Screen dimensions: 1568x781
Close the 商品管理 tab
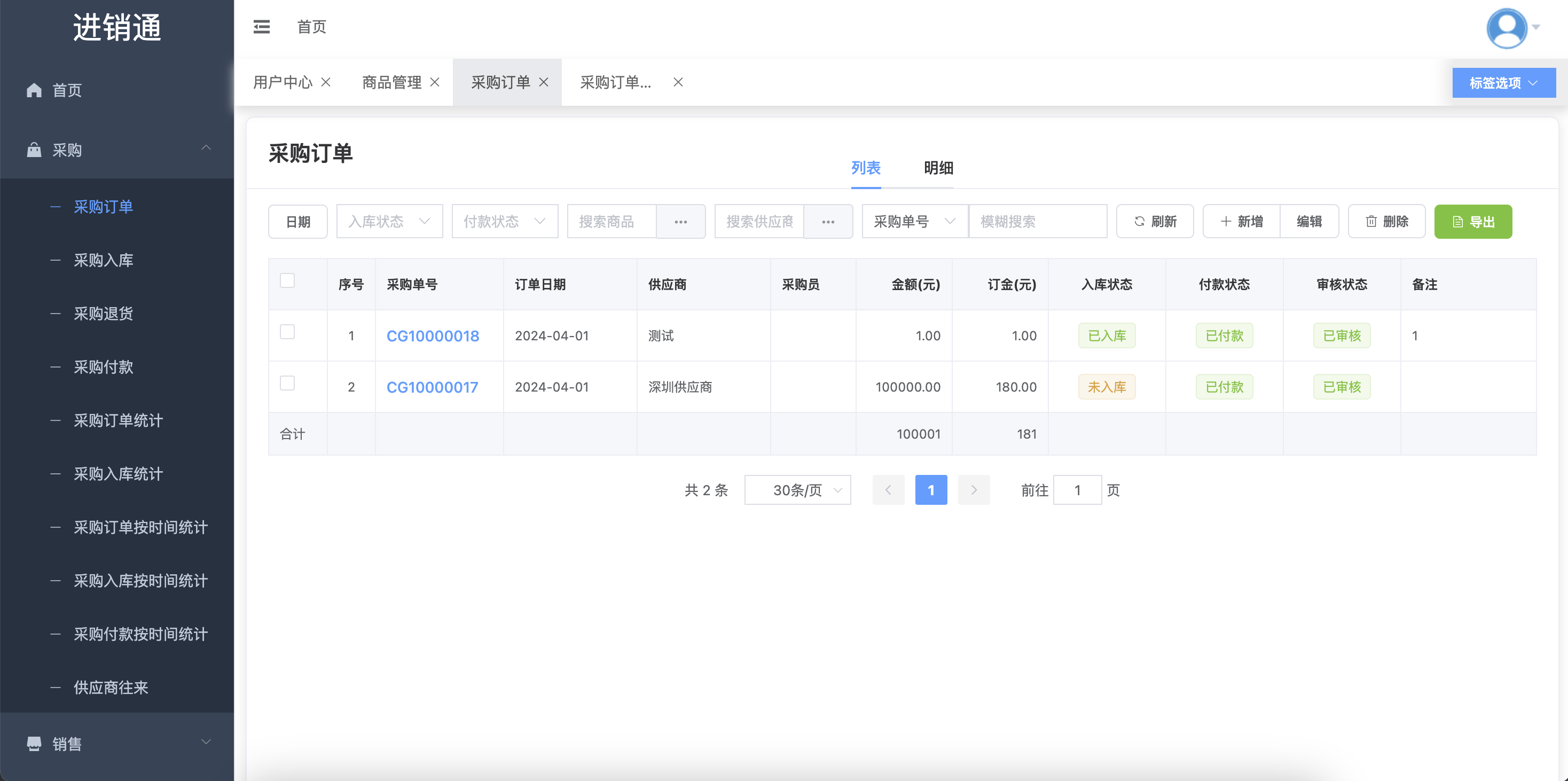[x=435, y=82]
